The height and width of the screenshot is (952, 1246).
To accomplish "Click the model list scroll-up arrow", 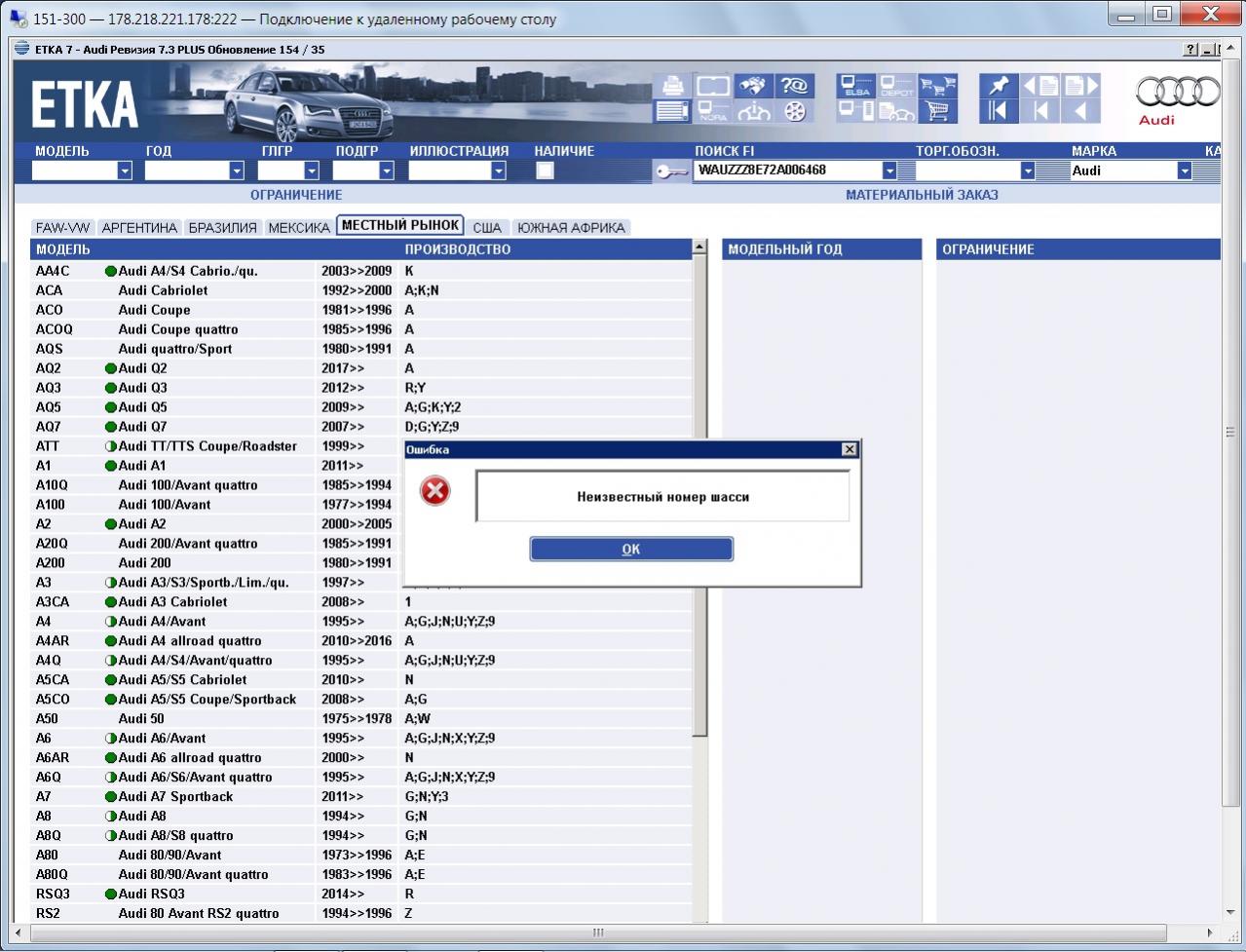I will click(699, 248).
